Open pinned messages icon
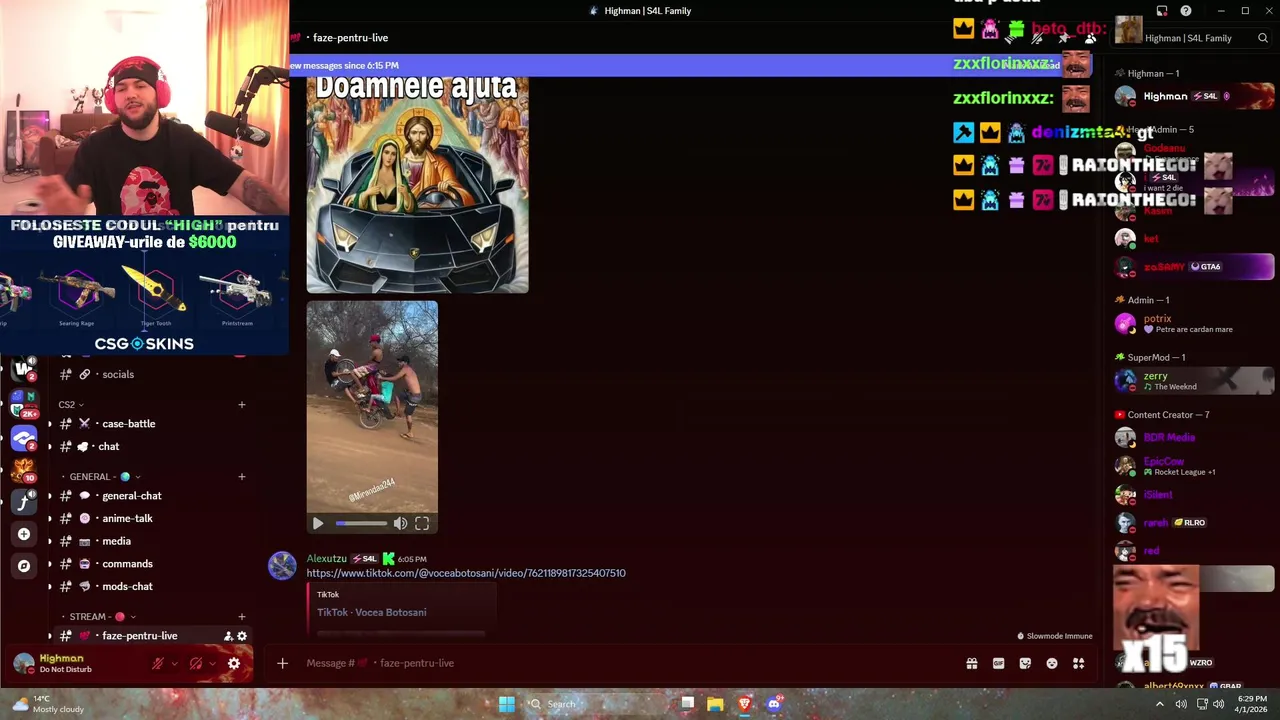The image size is (1280, 720). point(1063,38)
